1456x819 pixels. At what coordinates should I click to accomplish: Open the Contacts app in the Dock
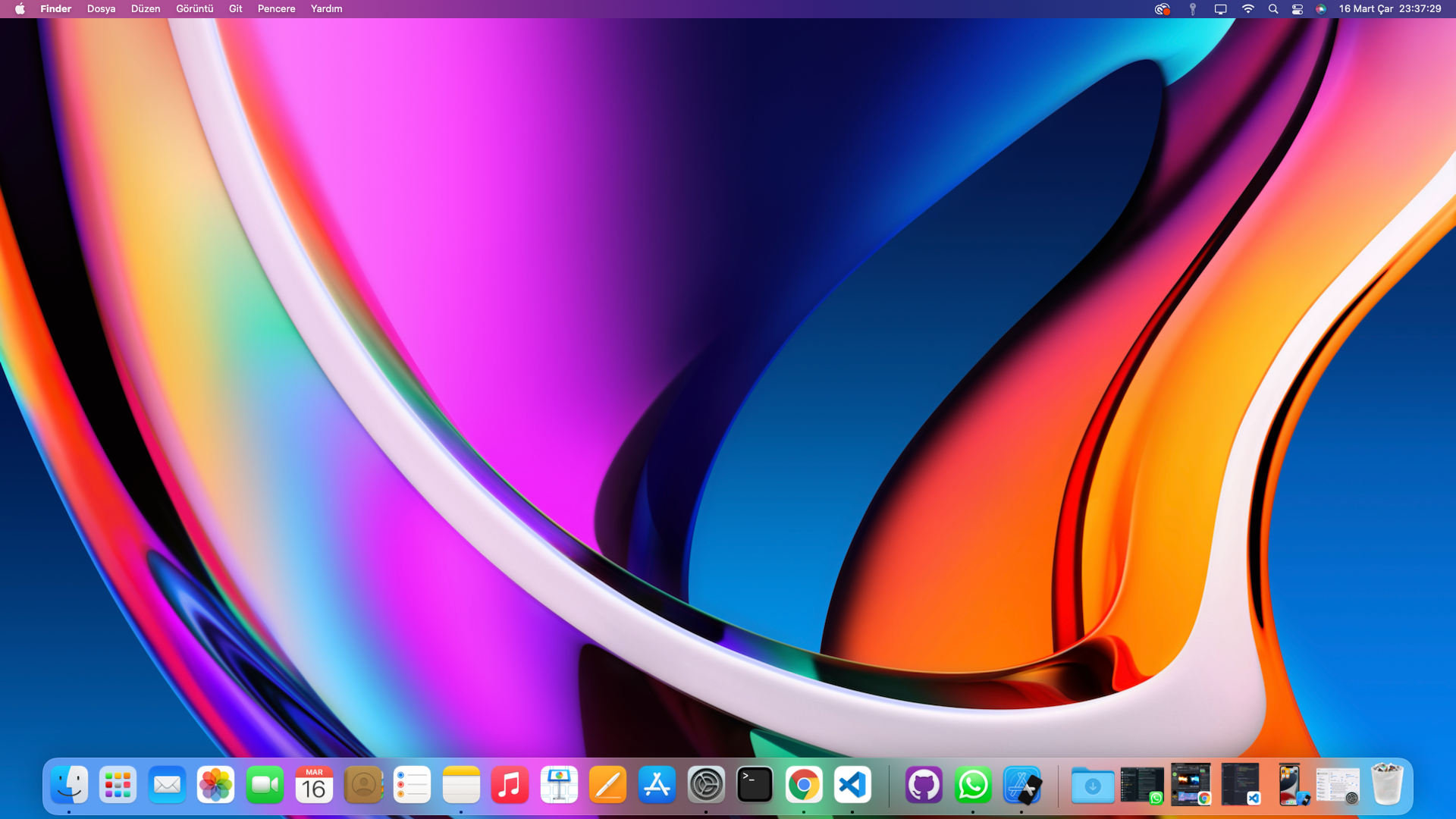click(x=363, y=785)
